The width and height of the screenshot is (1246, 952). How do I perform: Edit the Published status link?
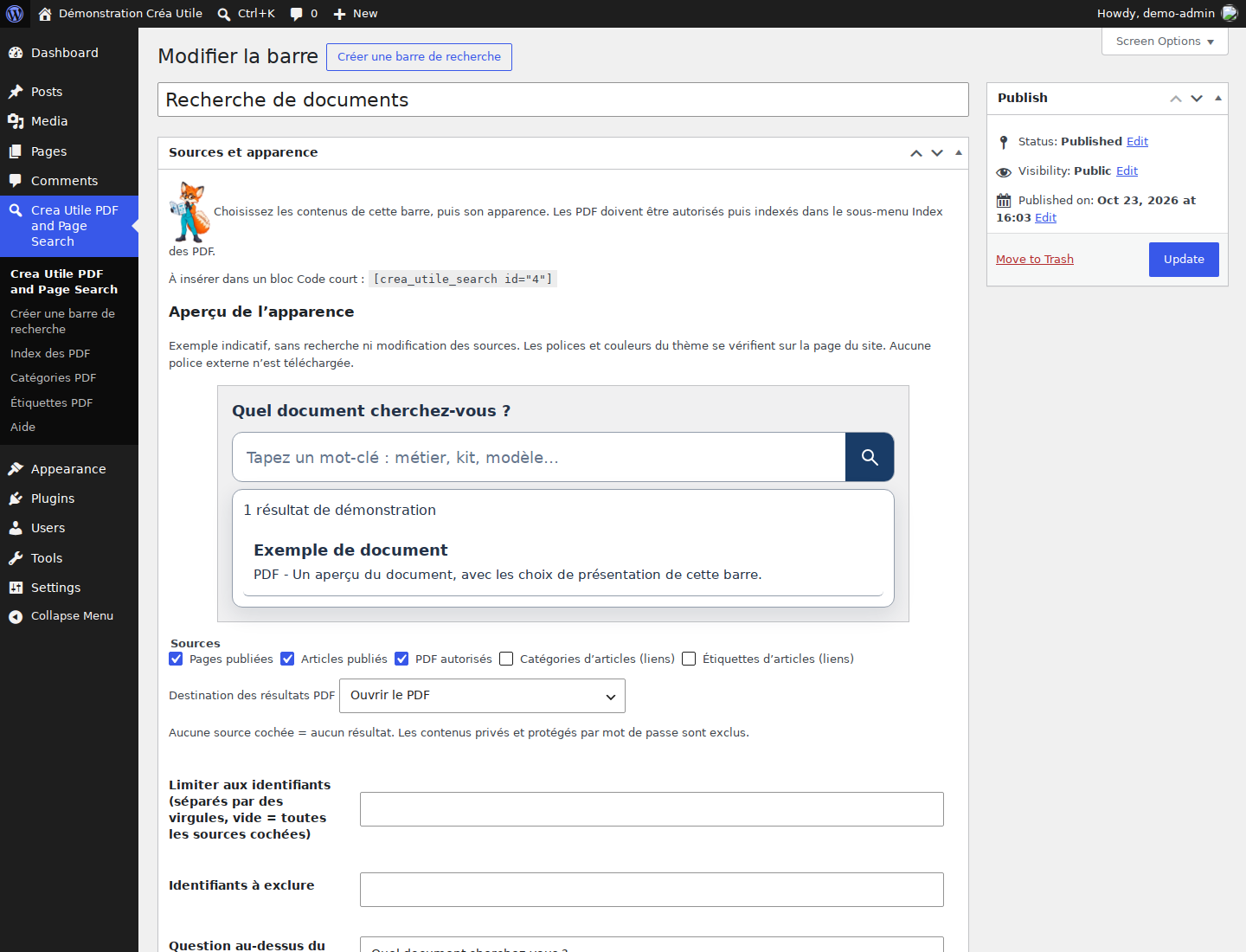(x=1137, y=141)
